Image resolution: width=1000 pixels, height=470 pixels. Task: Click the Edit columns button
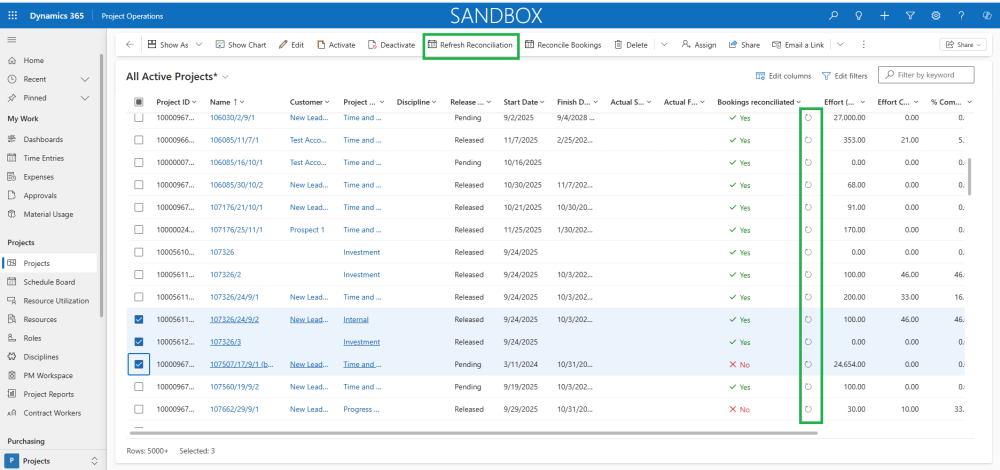tap(783, 76)
